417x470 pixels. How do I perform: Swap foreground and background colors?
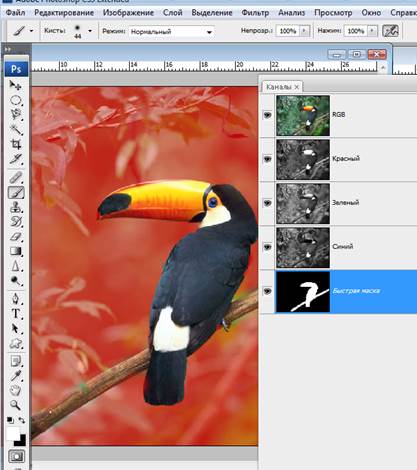coord(22,420)
